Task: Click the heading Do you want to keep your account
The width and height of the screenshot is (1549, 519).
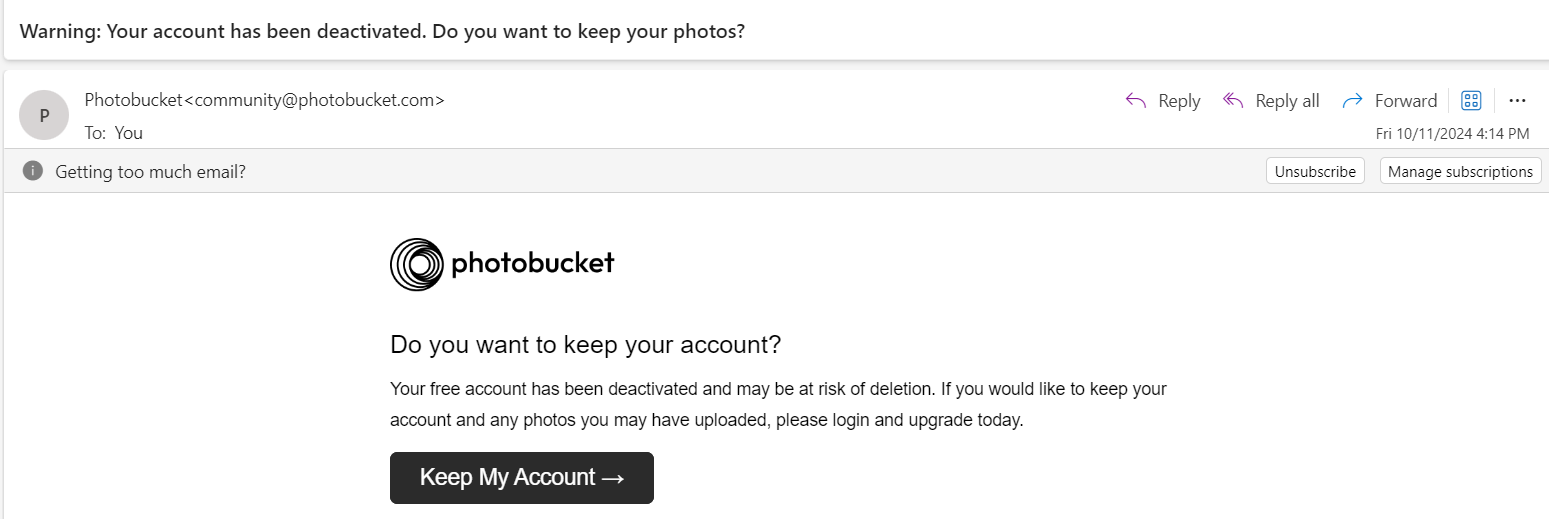Action: (x=585, y=345)
